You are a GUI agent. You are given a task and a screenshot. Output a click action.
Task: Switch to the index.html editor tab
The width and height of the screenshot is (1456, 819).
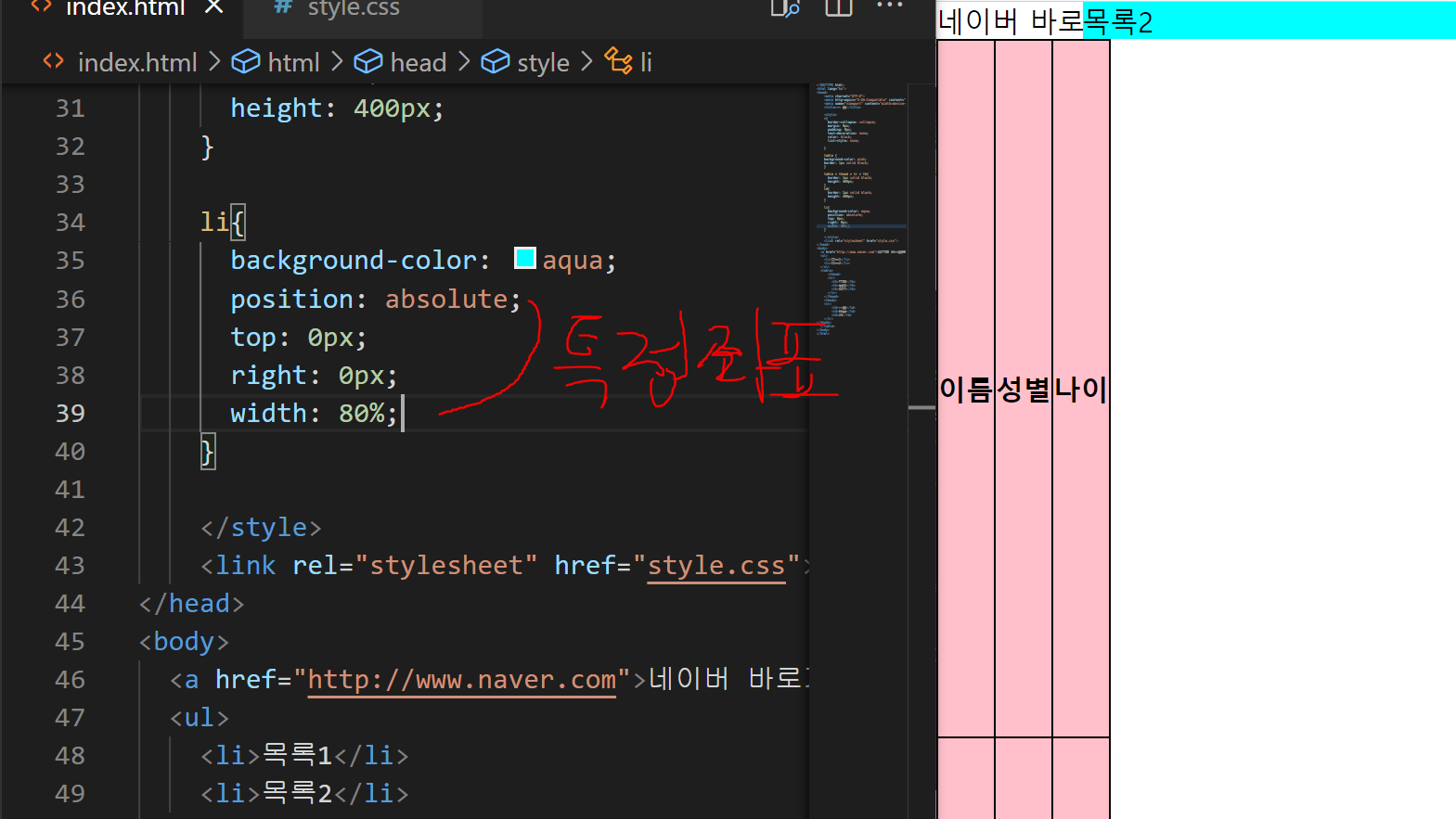pos(125,9)
